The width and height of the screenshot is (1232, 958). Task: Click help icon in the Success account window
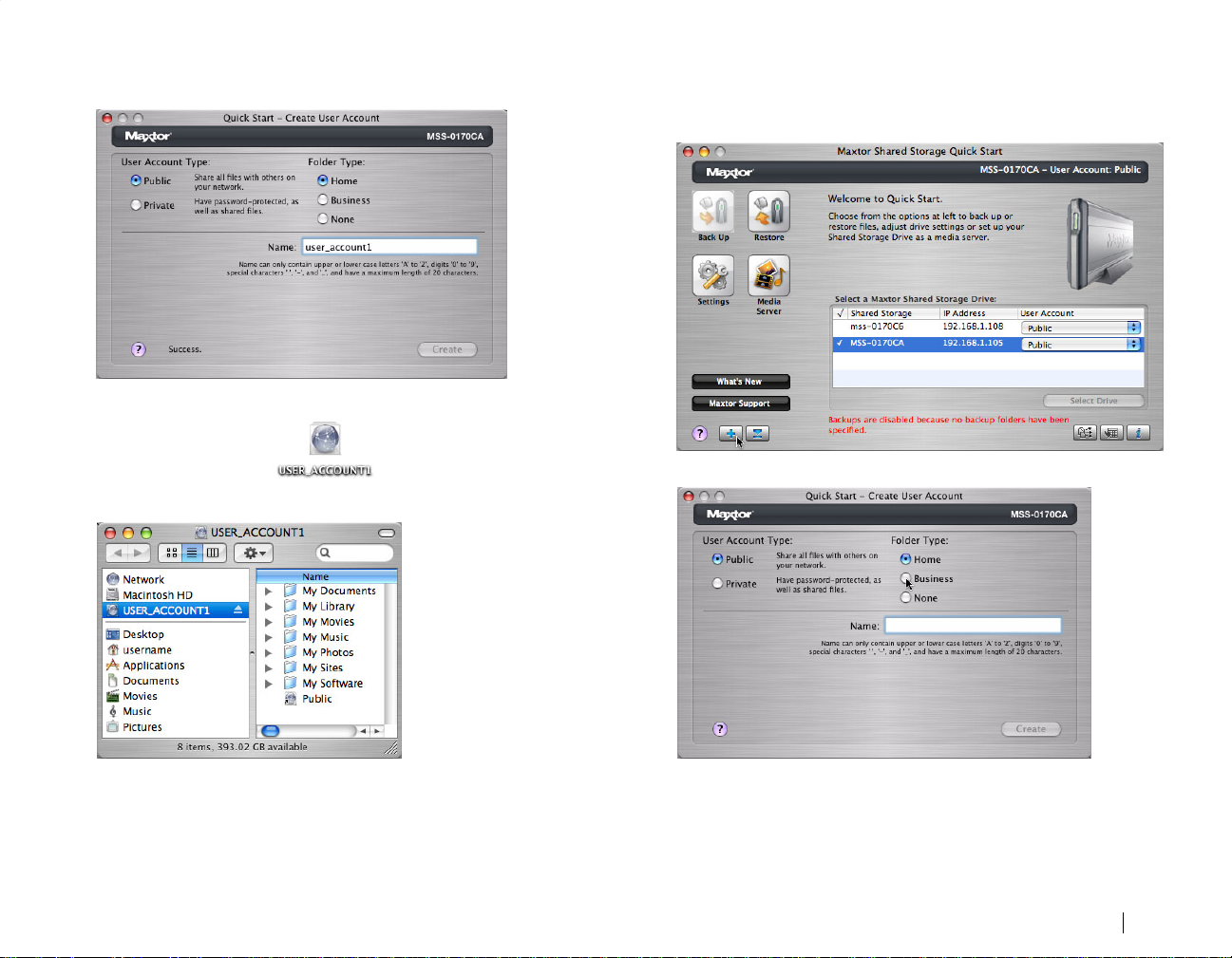[139, 349]
